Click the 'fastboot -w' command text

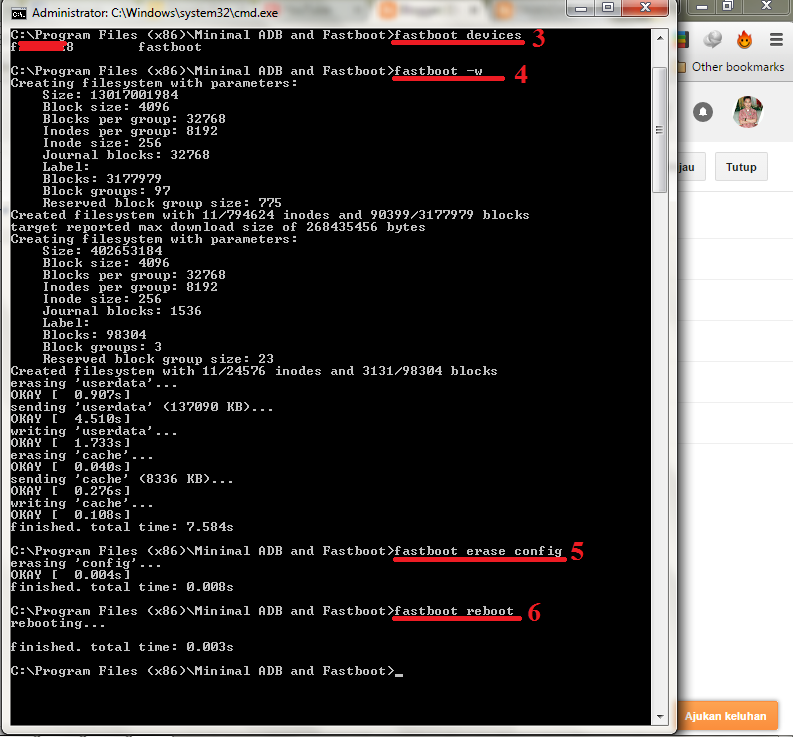point(438,71)
